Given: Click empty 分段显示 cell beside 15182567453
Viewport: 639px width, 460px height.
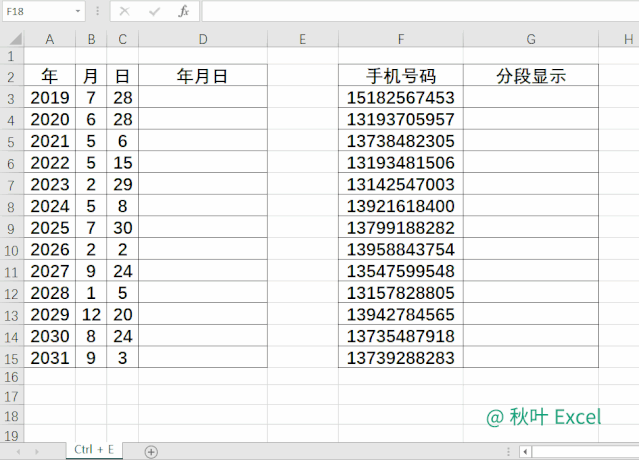Looking at the screenshot, I should tap(531, 97).
